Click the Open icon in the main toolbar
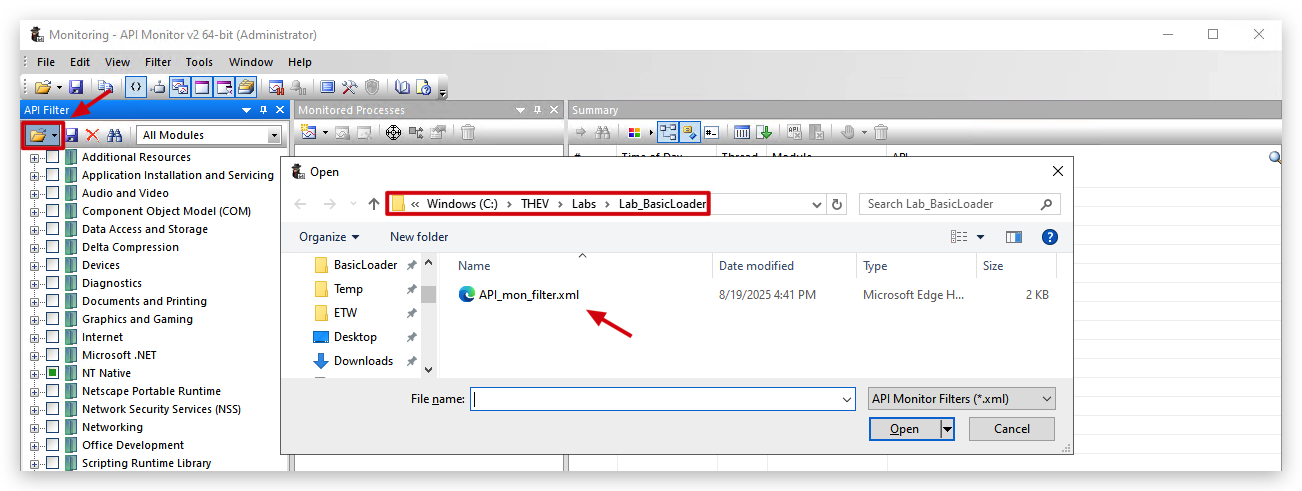This screenshot has width=1302, height=491. 43,87
